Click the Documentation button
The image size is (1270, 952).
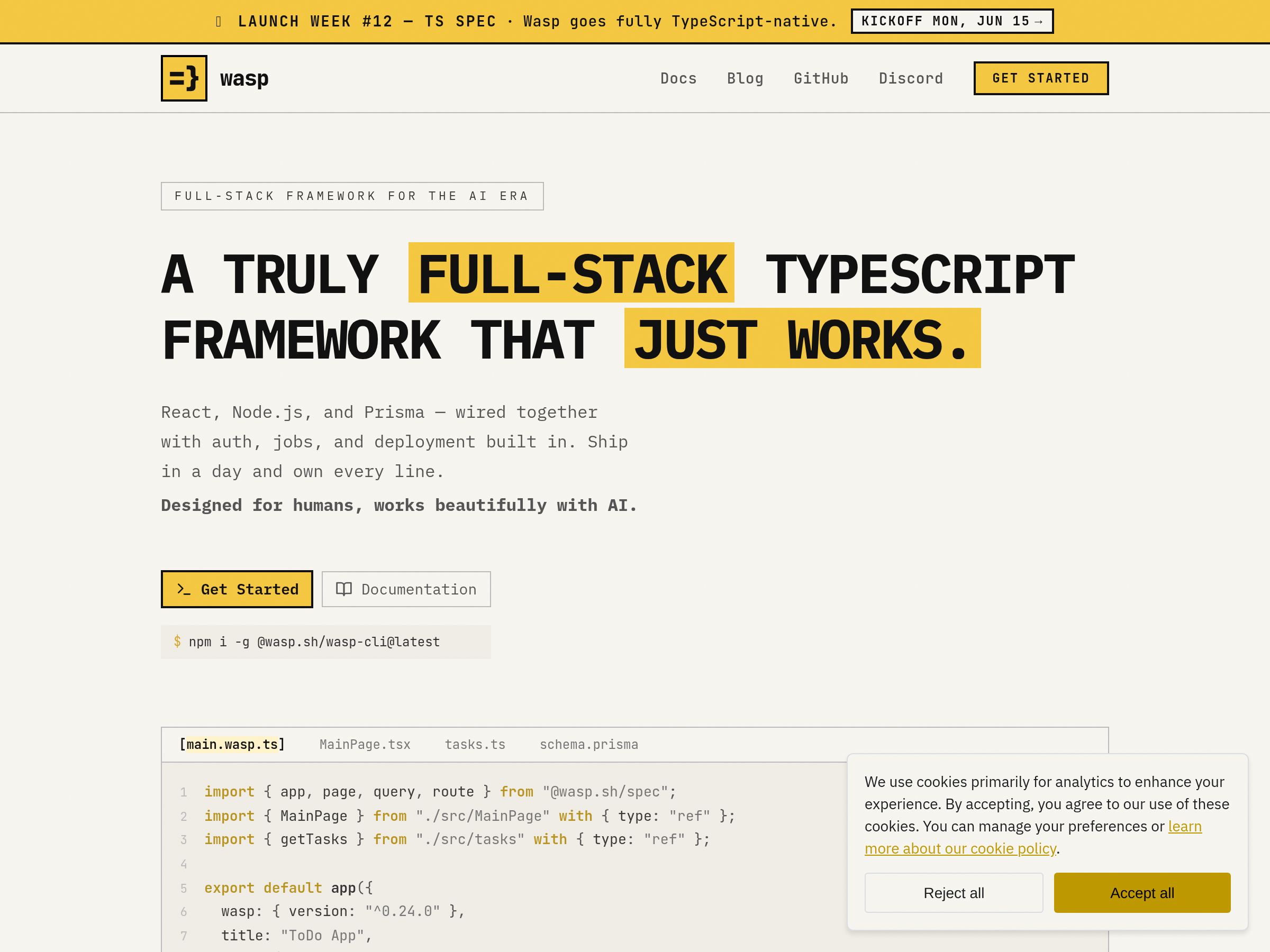(406, 589)
